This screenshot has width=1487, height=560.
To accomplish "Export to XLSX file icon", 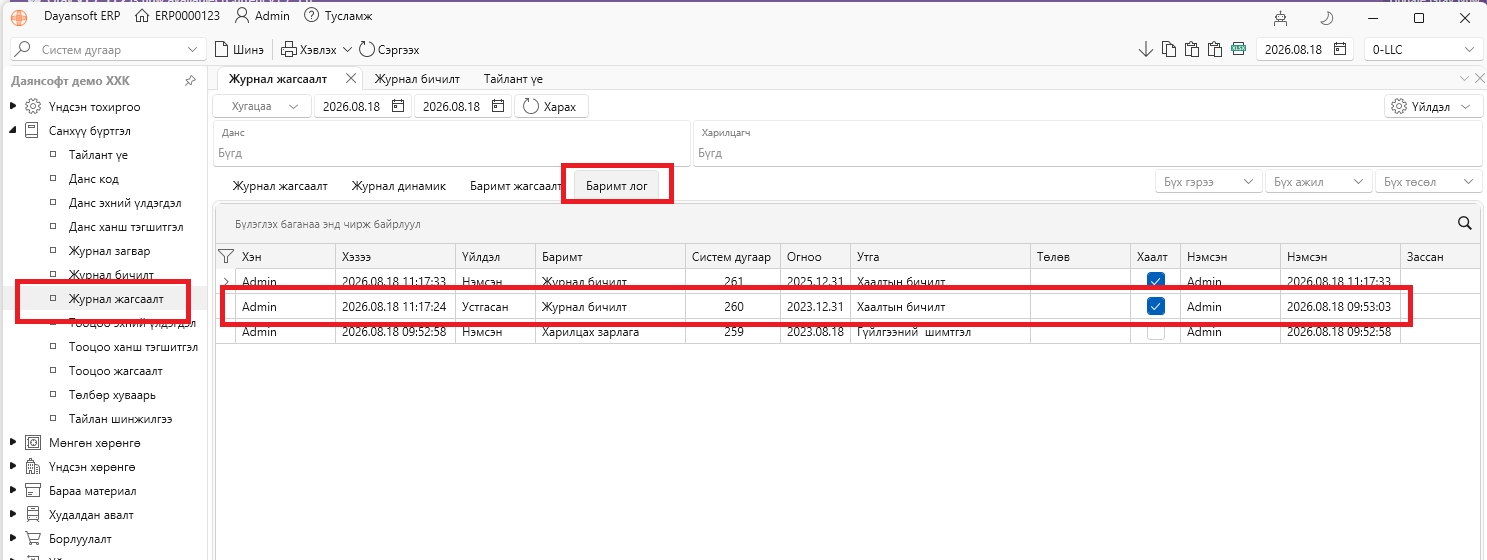I will pyautogui.click(x=1238, y=49).
